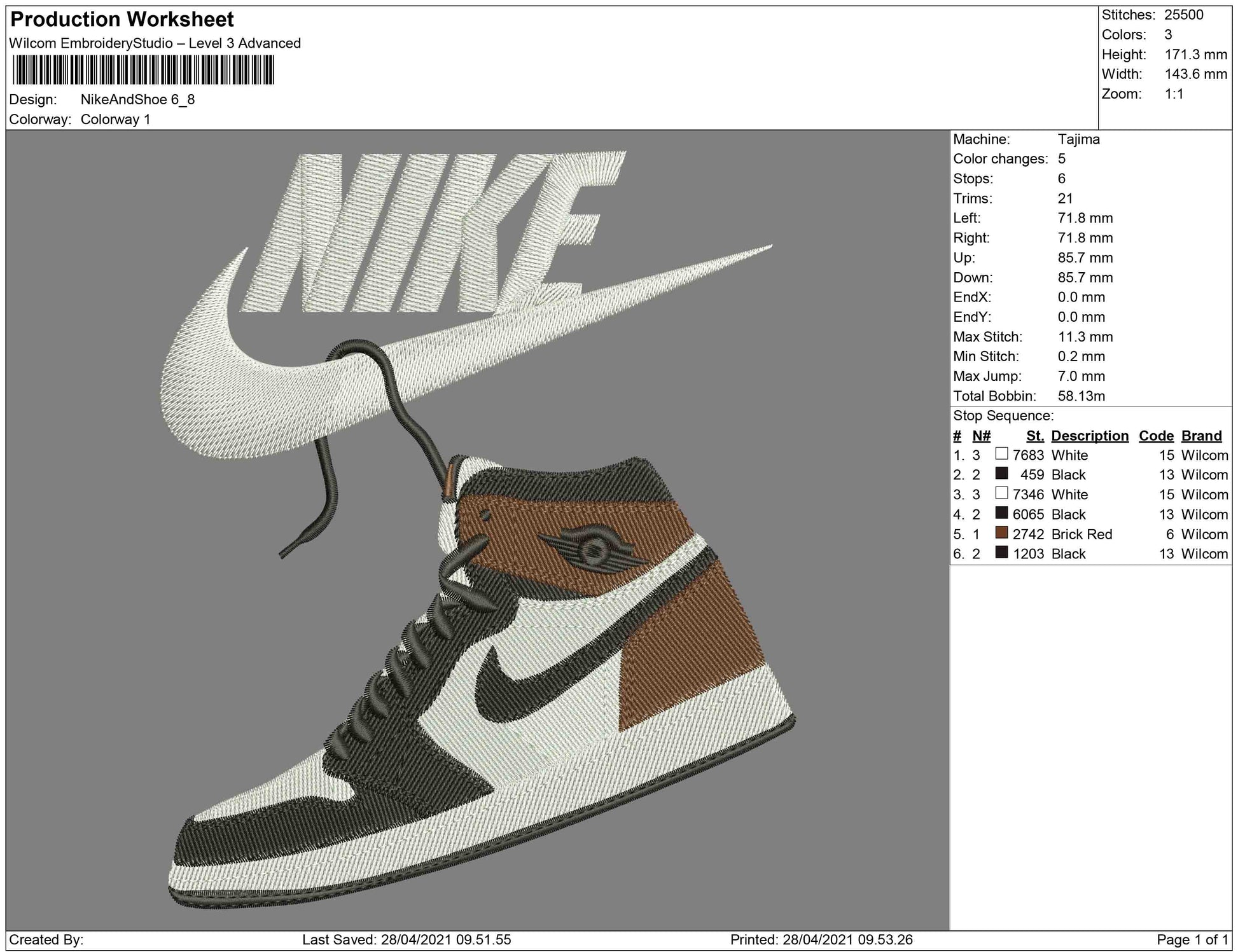
Task: Click the St. column header
Action: (1035, 436)
